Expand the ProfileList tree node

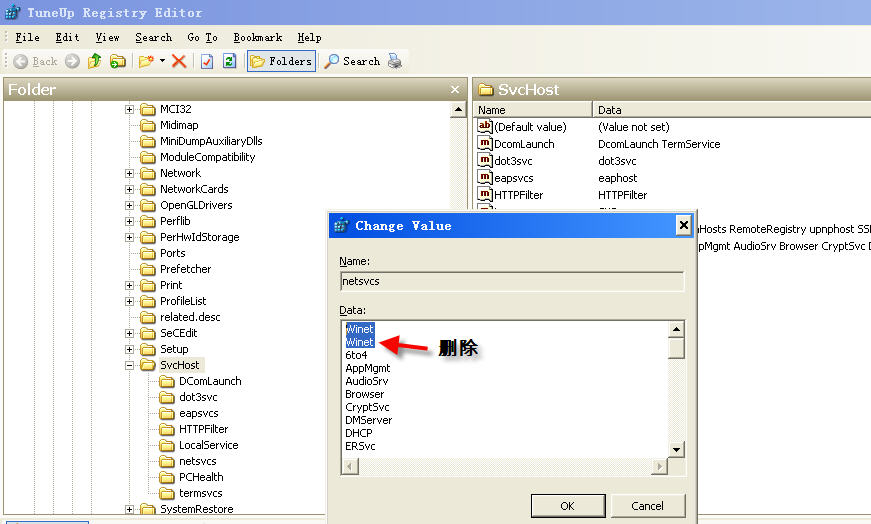click(x=129, y=302)
